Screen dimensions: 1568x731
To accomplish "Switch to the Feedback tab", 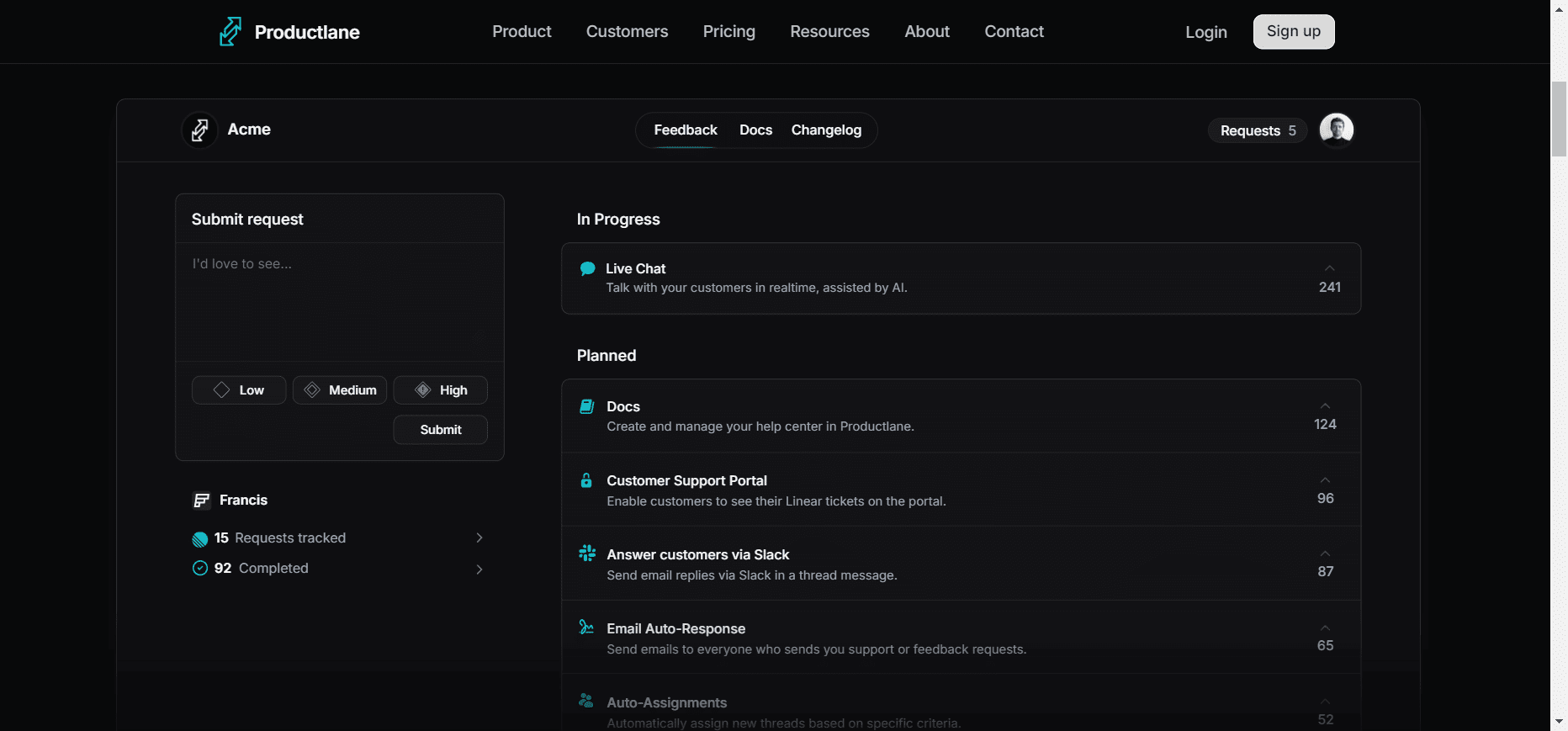I will pyautogui.click(x=686, y=130).
